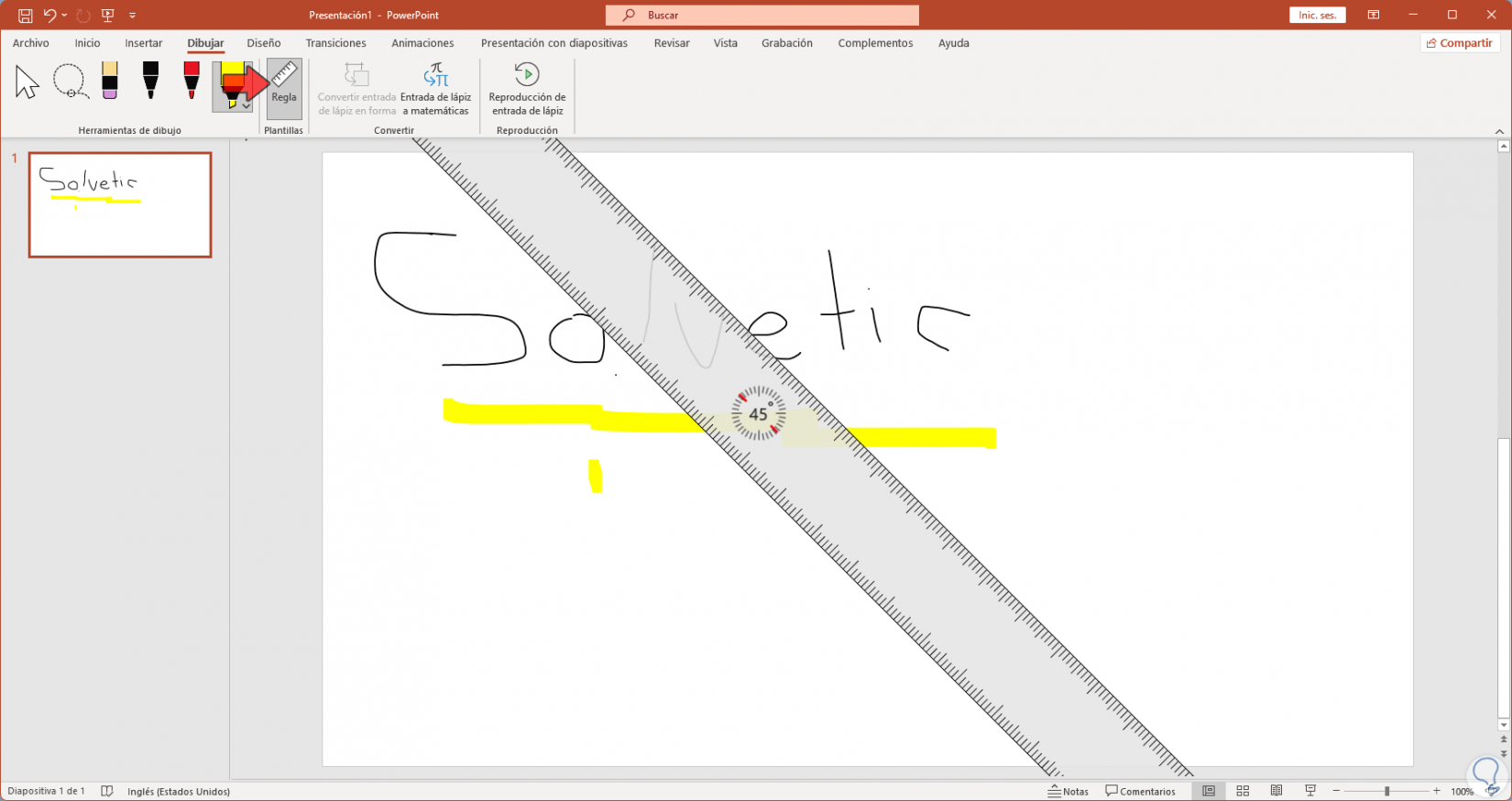Click the Herramientas de dibujo group label
Viewport: 1512px width, 801px height.
click(130, 130)
